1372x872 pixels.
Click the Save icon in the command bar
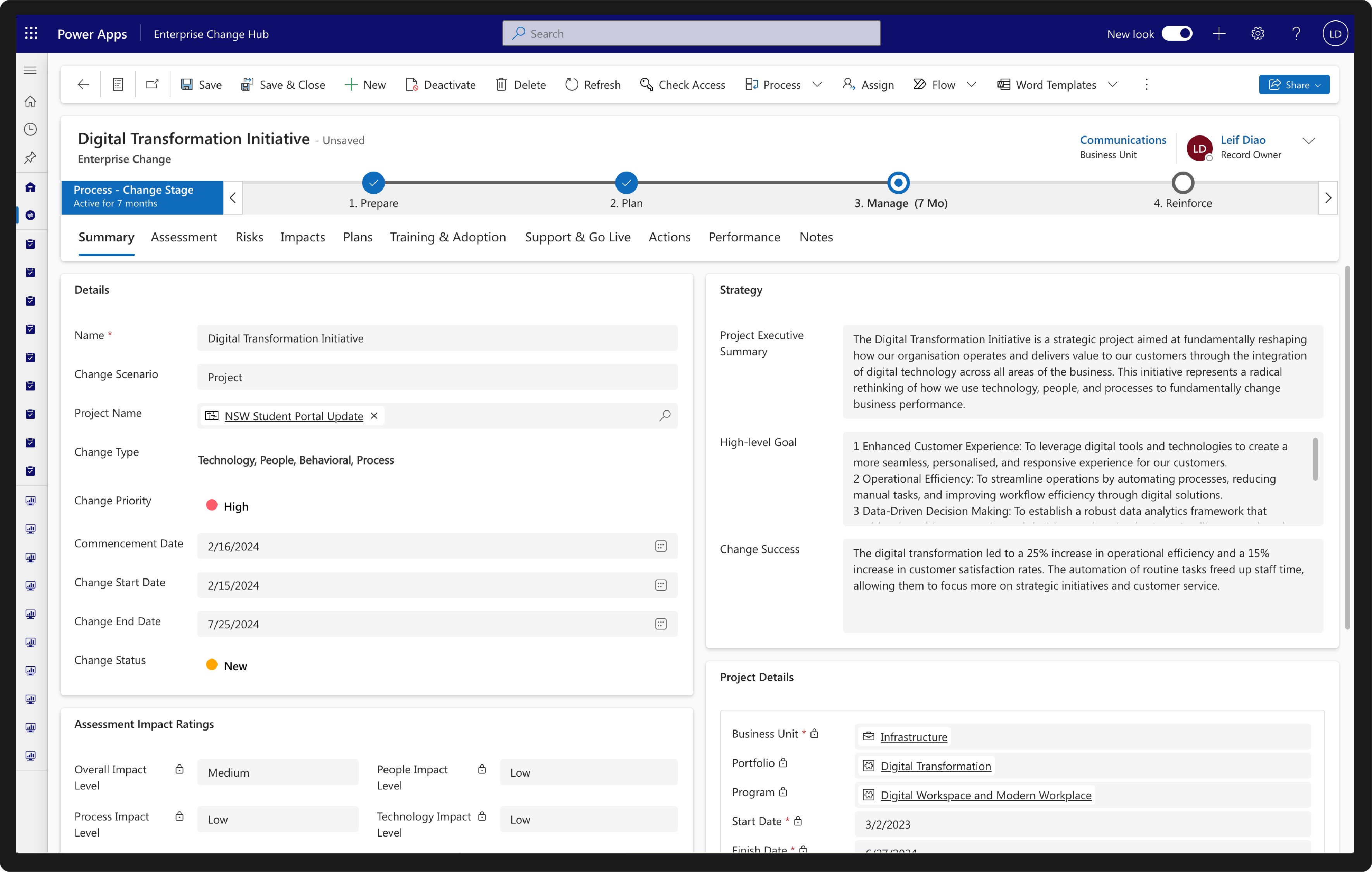[187, 84]
